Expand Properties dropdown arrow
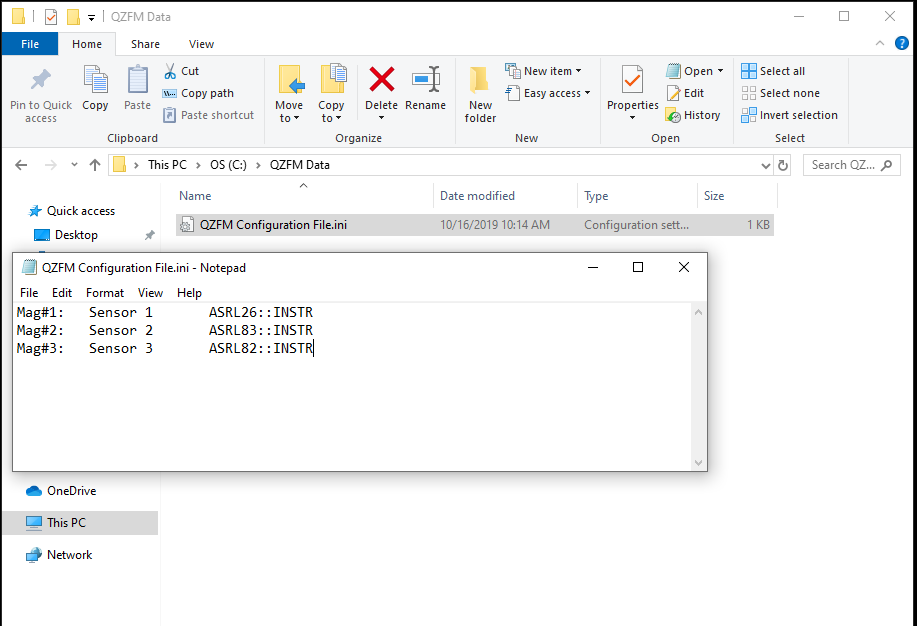Viewport: 917px width, 626px height. [632, 118]
